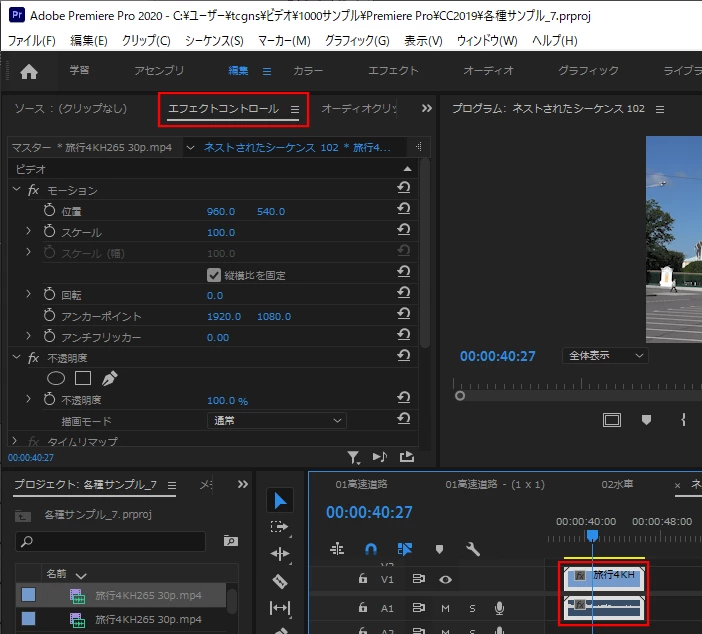Open the ウィンドウ(W) menu
This screenshot has height=634, width=702.
tap(487, 41)
